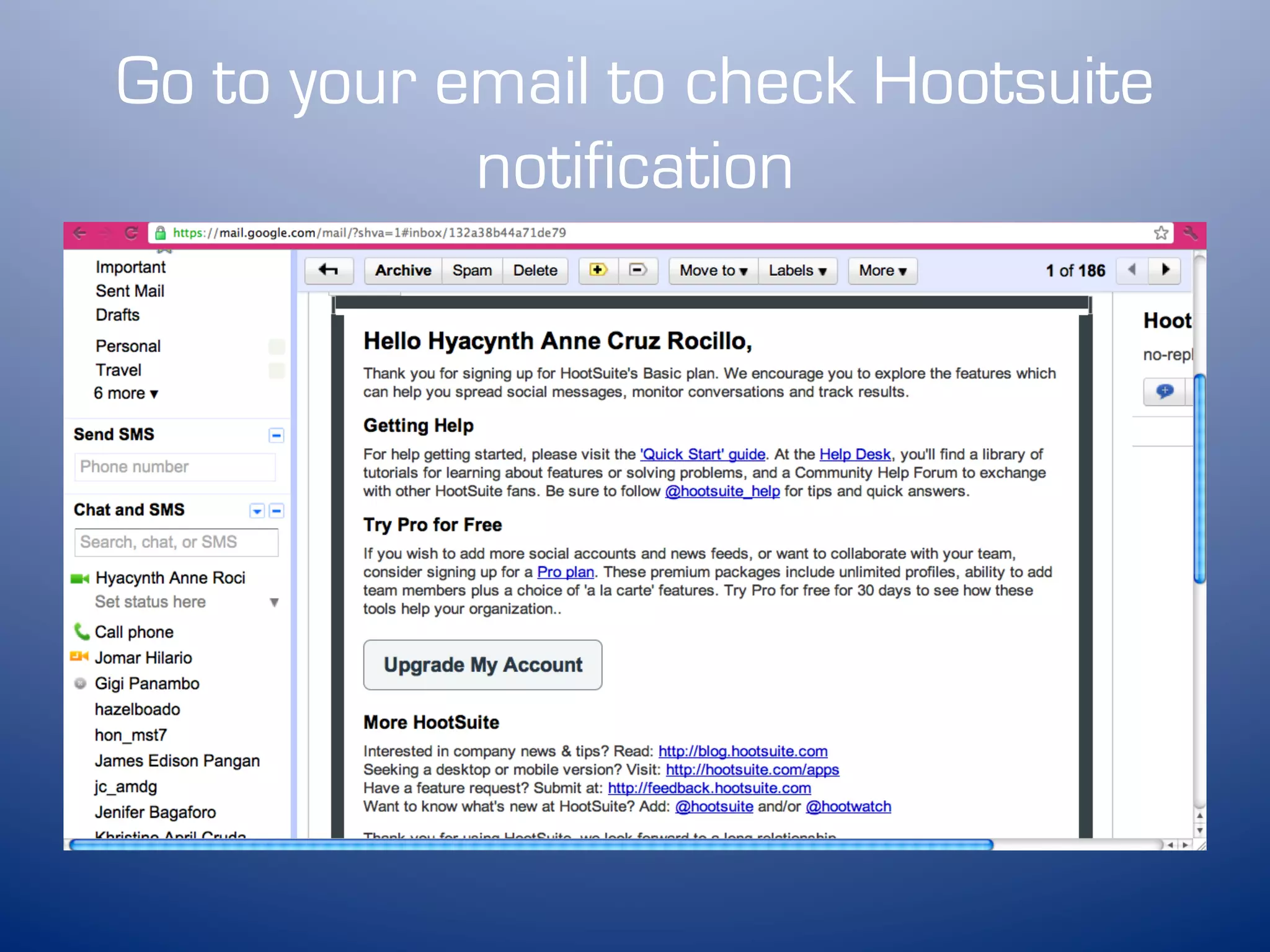Expand the 6 more labels list
Viewport: 1270px width, 952px height.
pyautogui.click(x=127, y=394)
